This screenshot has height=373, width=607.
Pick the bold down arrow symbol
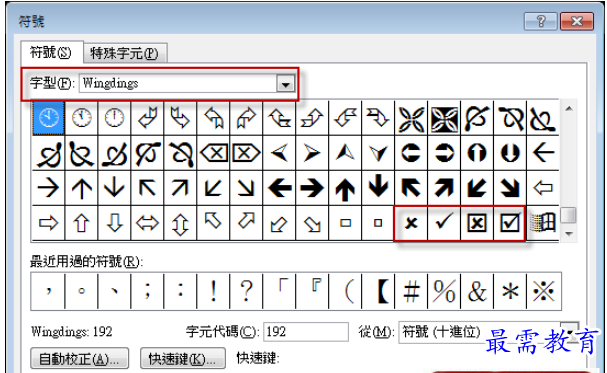point(378,188)
